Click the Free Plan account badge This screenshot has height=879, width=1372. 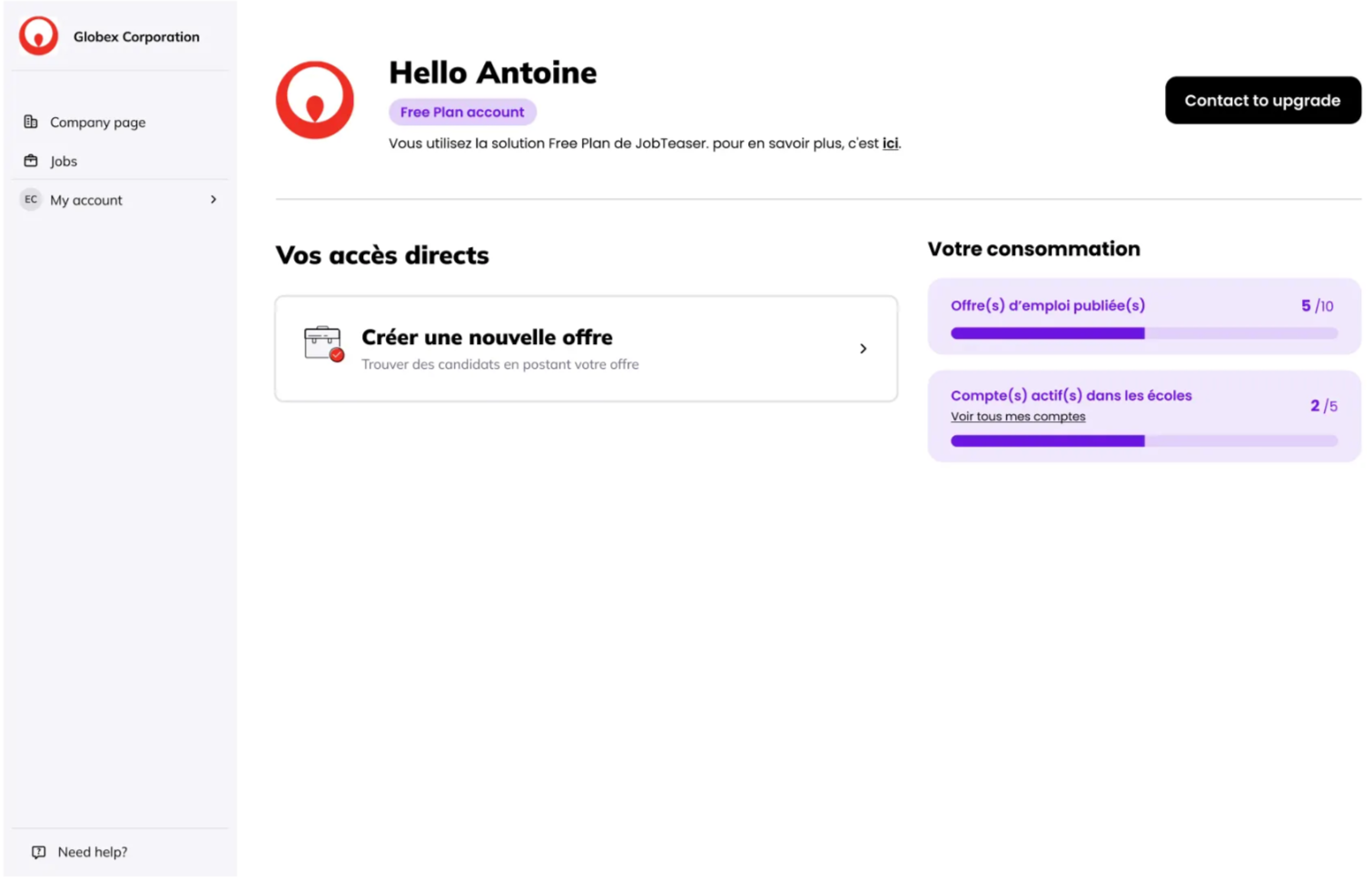click(x=462, y=112)
